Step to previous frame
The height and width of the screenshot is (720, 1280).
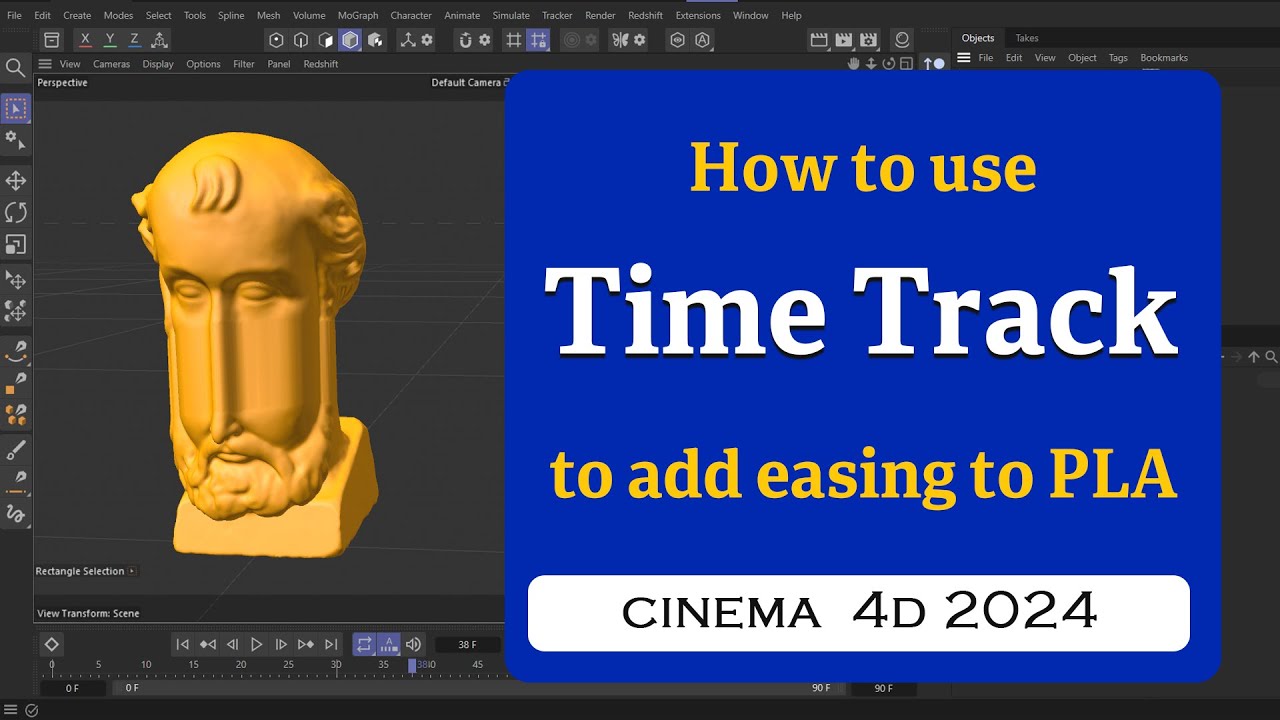[232, 645]
